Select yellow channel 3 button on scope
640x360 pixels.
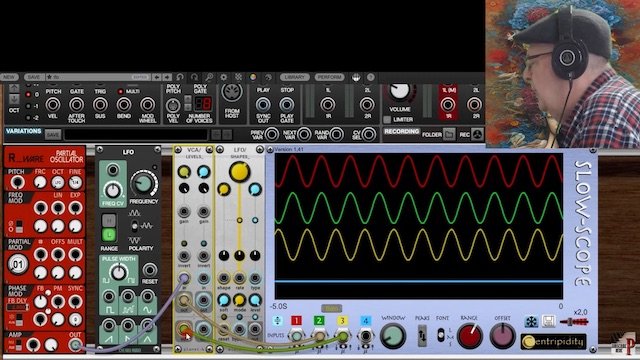(342, 321)
